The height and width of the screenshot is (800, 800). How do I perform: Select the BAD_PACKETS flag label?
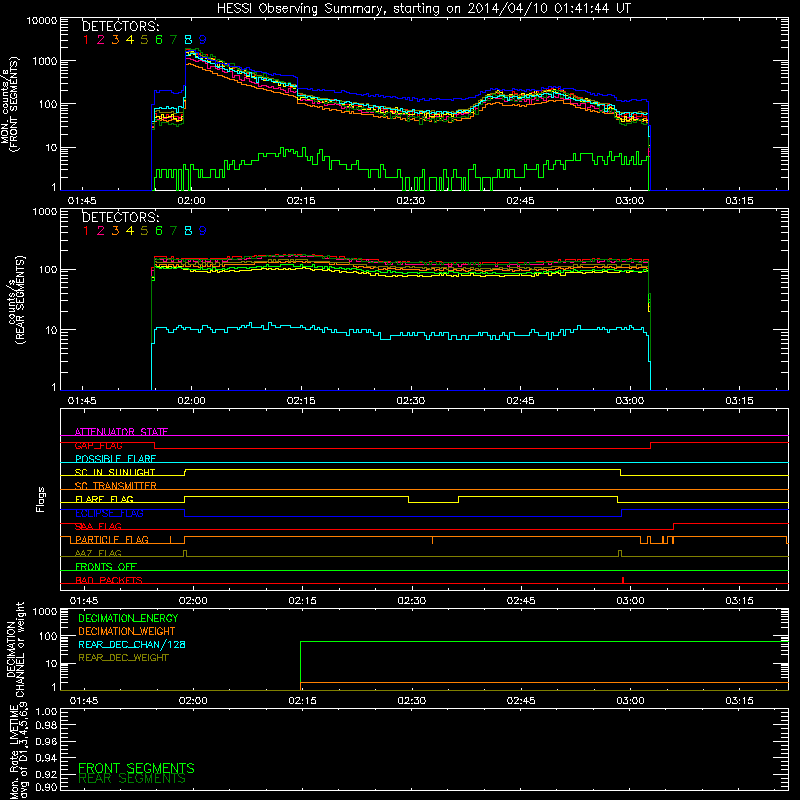[109, 580]
